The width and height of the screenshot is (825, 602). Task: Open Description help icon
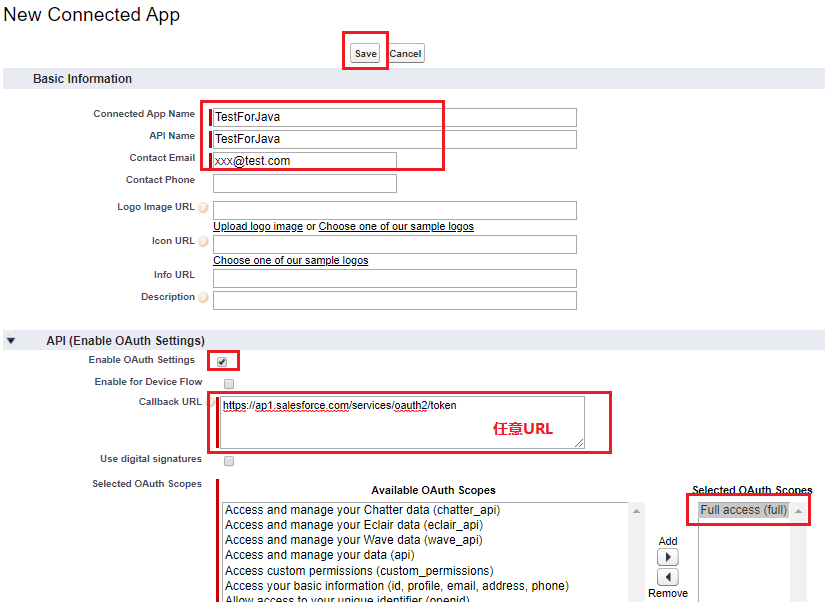point(203,298)
